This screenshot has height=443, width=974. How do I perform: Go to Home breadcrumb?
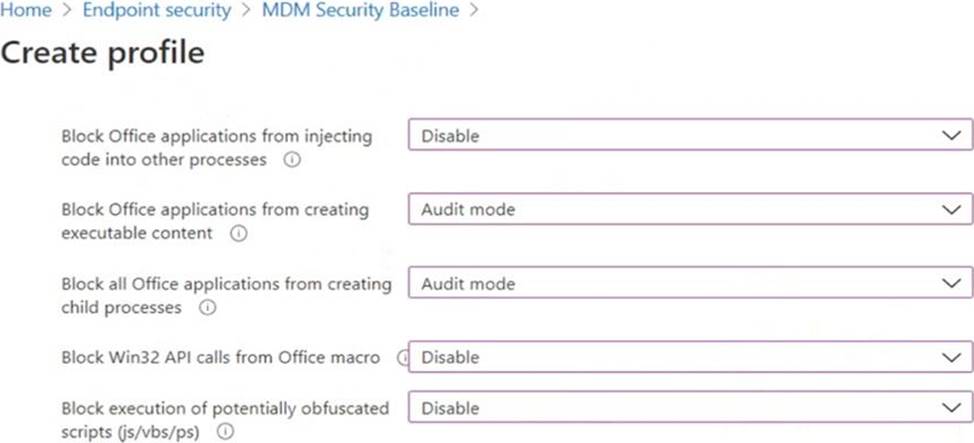click(25, 11)
